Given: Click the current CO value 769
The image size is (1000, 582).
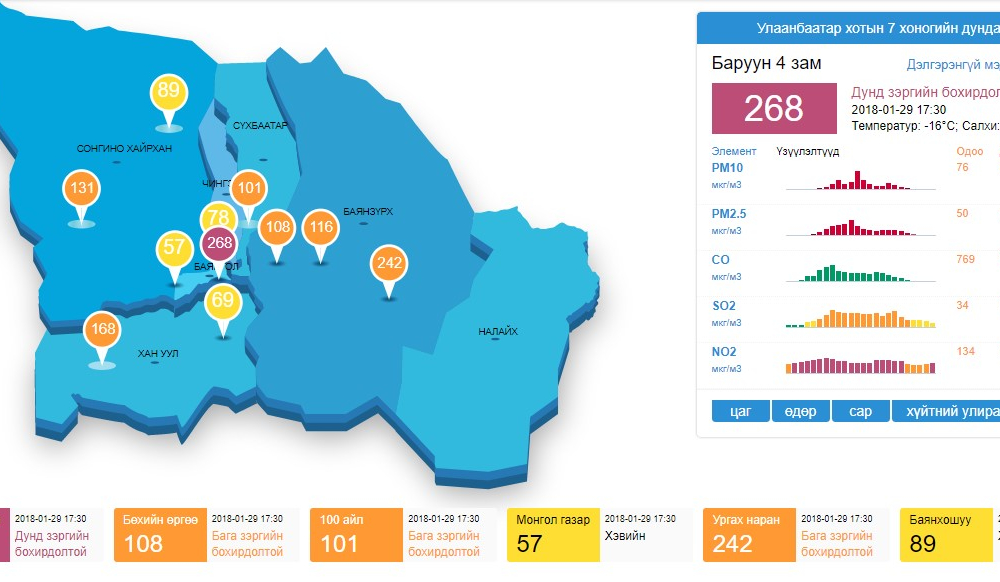Looking at the screenshot, I should (x=966, y=259).
